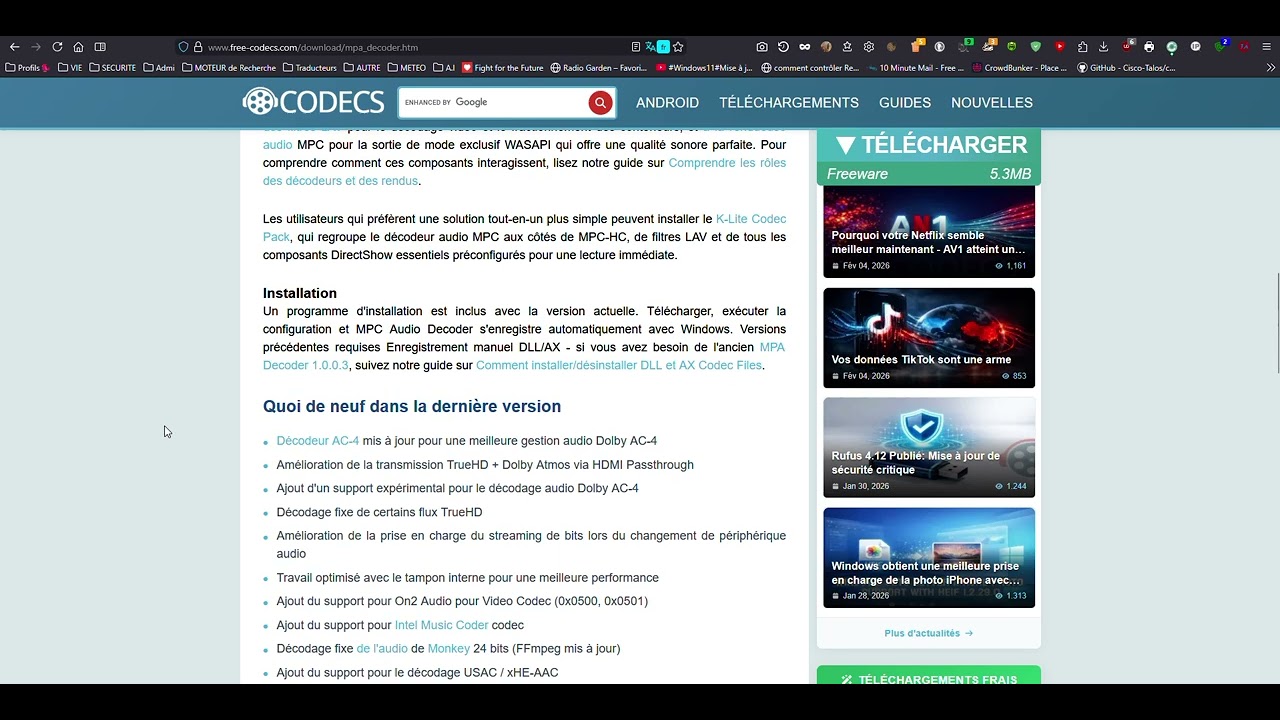This screenshot has width=1280, height=720.
Task: Click the Google search input field
Action: (x=493, y=102)
